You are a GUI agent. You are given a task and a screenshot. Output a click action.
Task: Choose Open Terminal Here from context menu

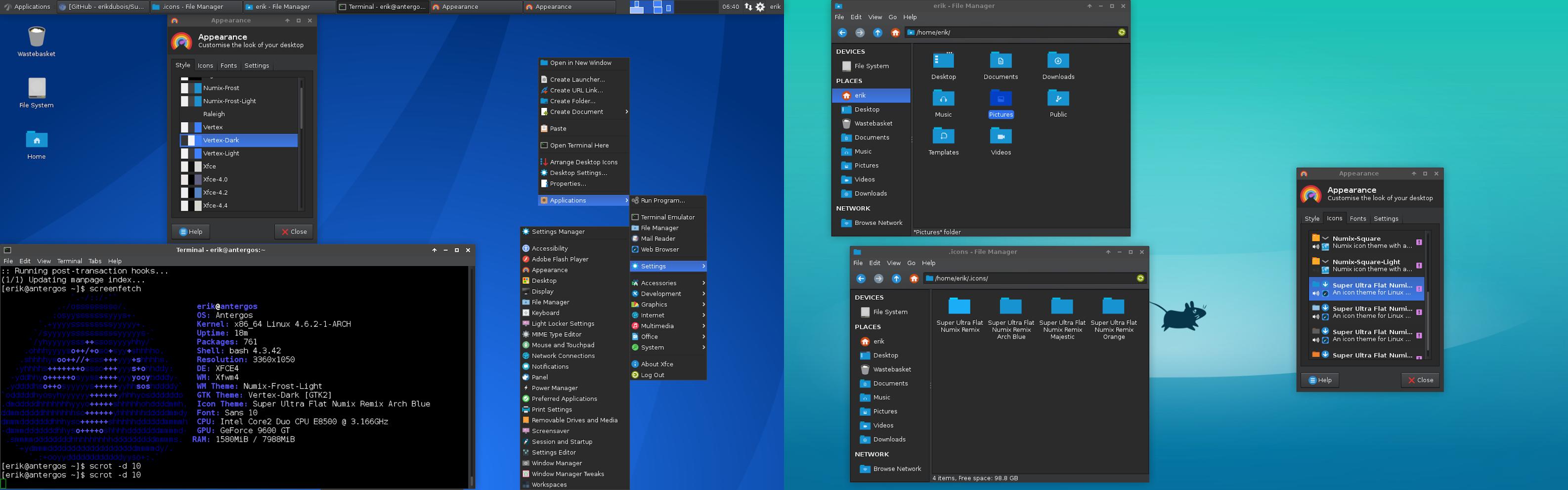pos(584,145)
